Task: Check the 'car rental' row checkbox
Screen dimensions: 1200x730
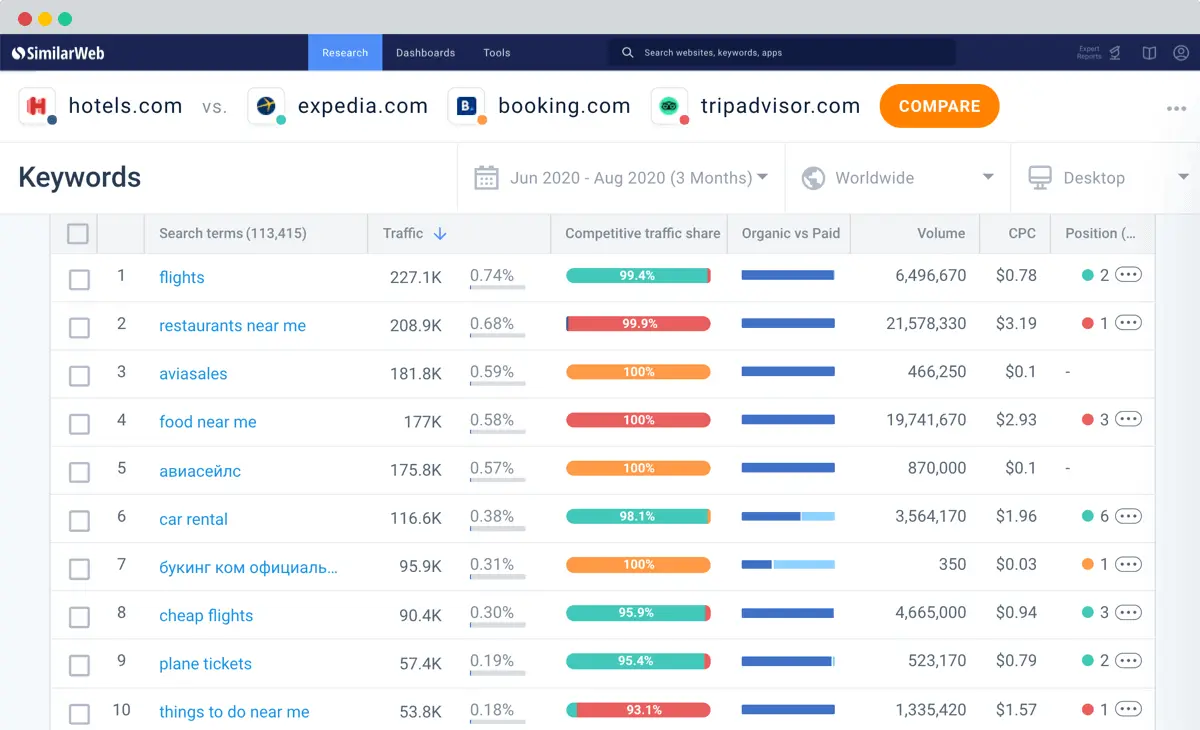Action: click(x=79, y=517)
